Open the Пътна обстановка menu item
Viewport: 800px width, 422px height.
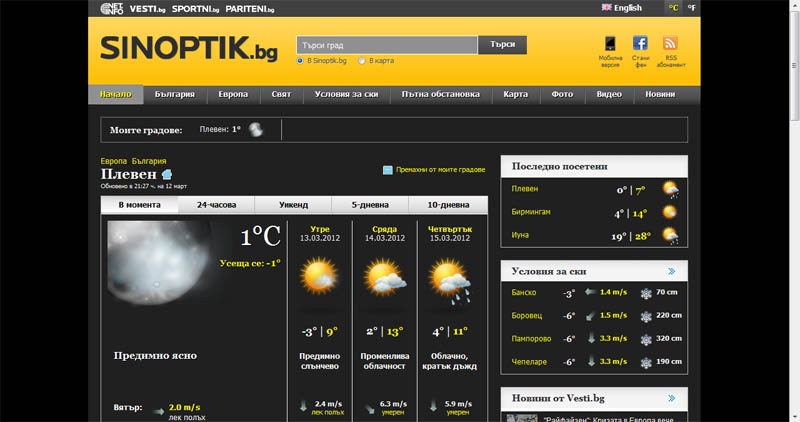(x=440, y=94)
